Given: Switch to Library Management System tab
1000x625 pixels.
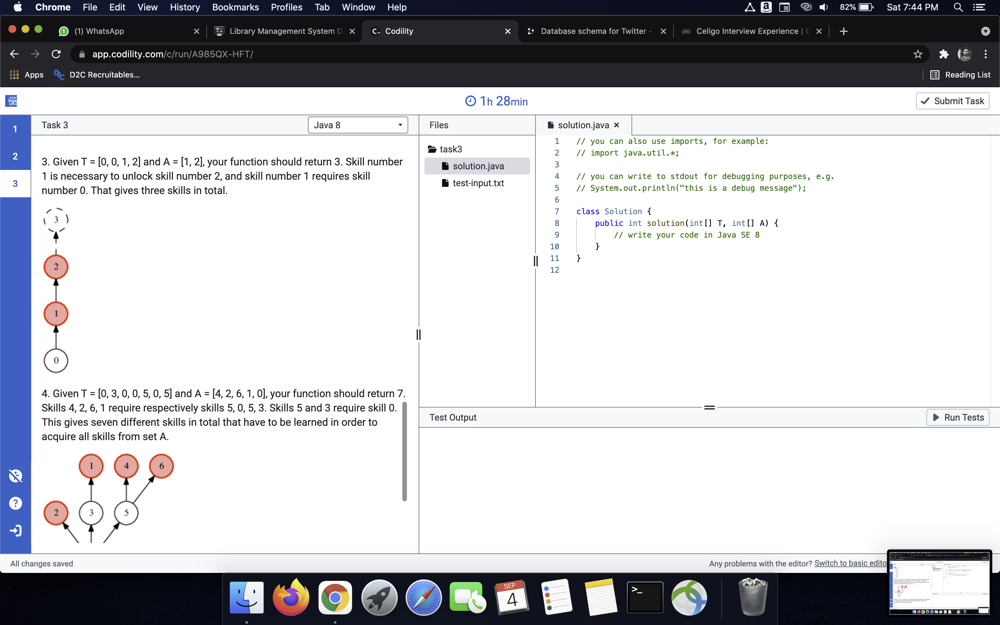Looking at the screenshot, I should pos(284,31).
